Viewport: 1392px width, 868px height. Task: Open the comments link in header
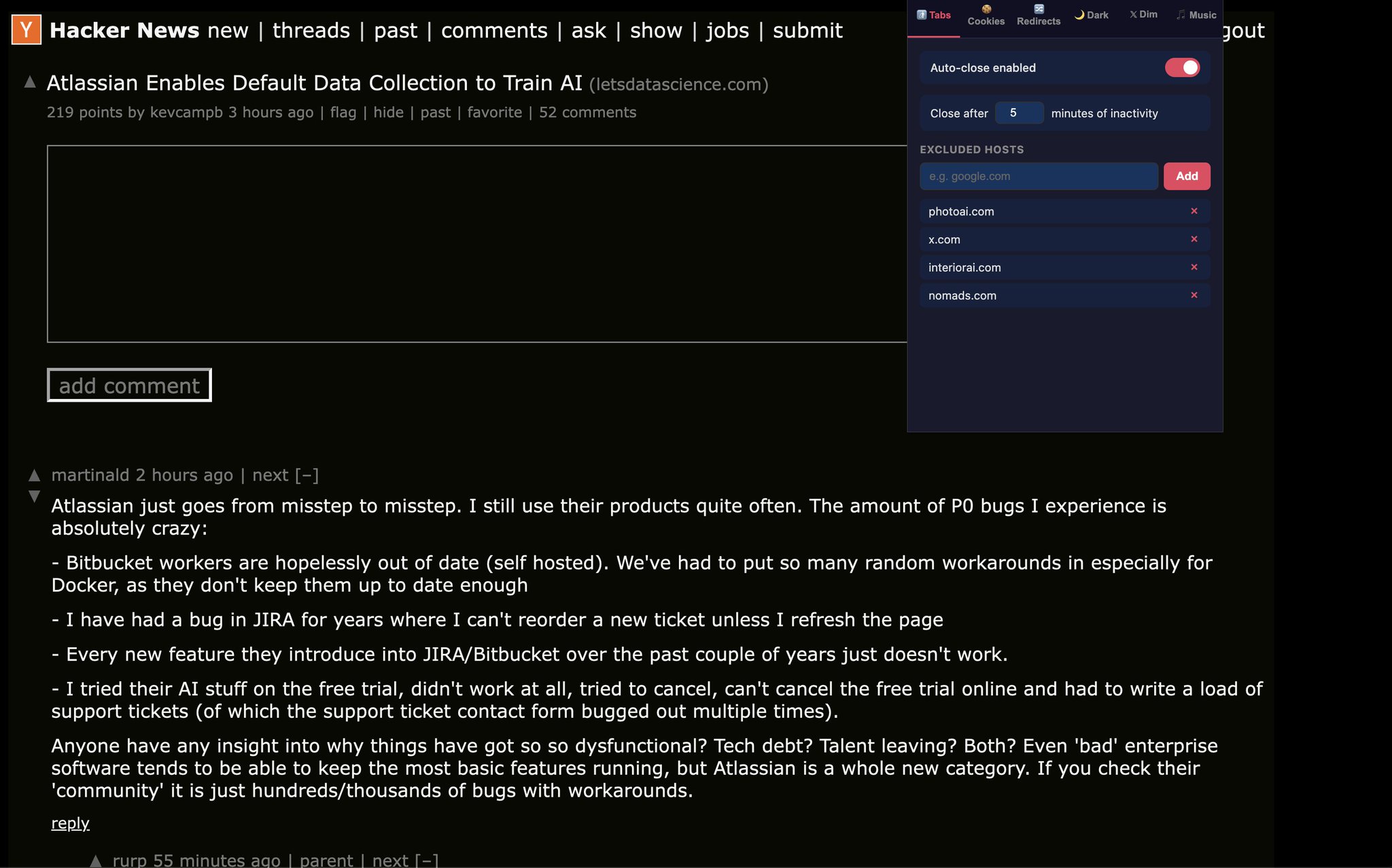click(494, 31)
